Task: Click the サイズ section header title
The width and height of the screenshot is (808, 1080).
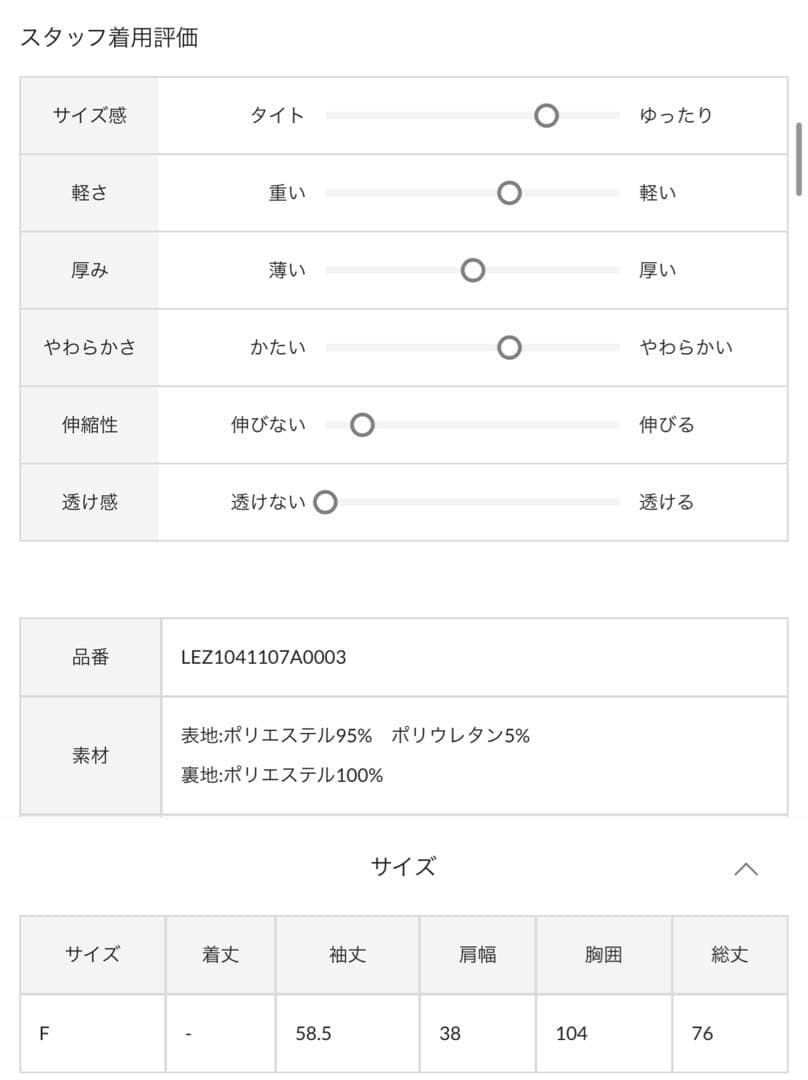Action: click(x=404, y=866)
